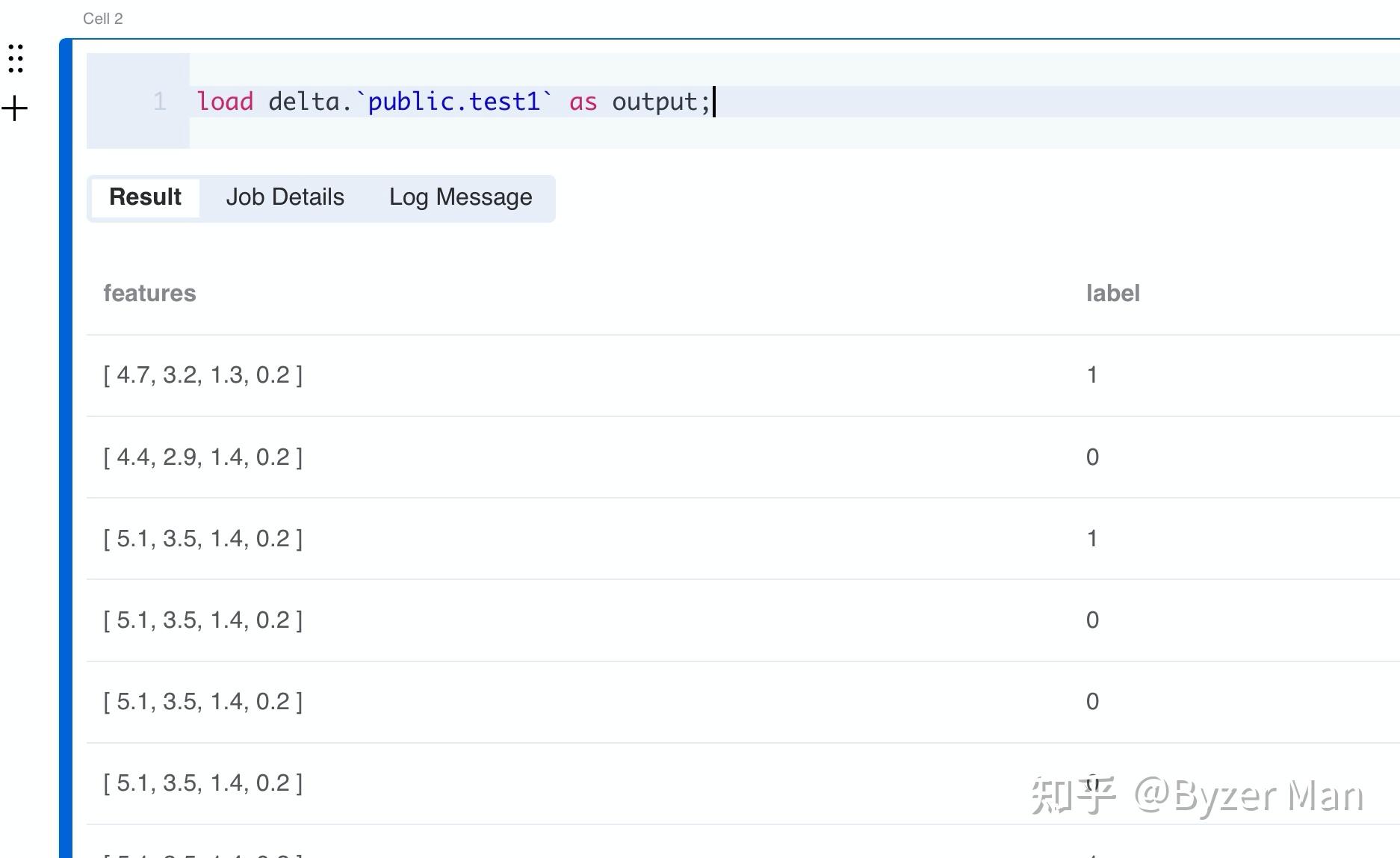This screenshot has width=1400, height=858.
Task: Show the Log Message tab
Action: point(460,197)
